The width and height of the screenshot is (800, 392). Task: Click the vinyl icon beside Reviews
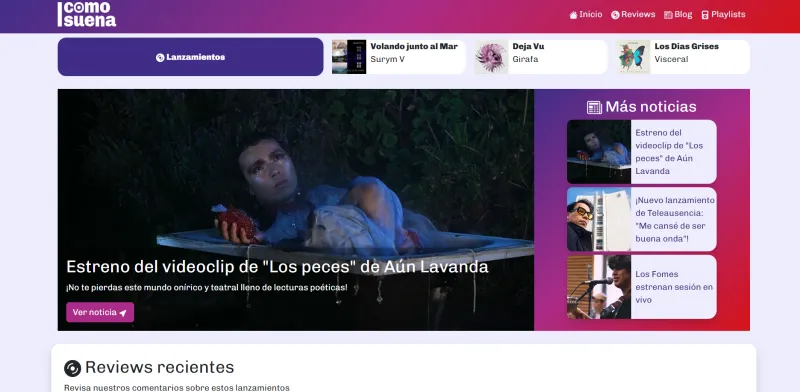tap(615, 15)
